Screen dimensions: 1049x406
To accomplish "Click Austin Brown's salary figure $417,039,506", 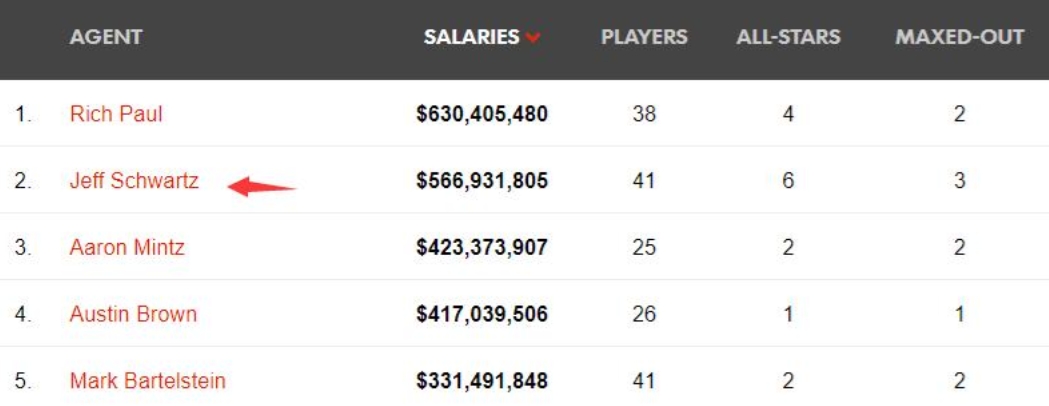I will coord(482,314).
